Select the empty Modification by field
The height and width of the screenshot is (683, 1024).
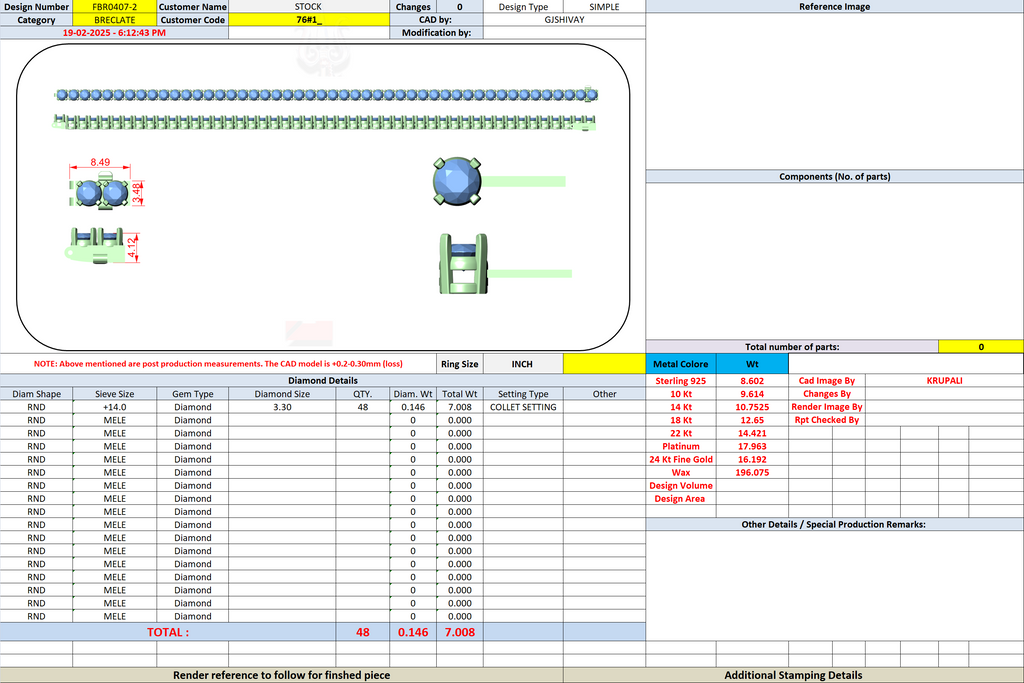(x=564, y=33)
